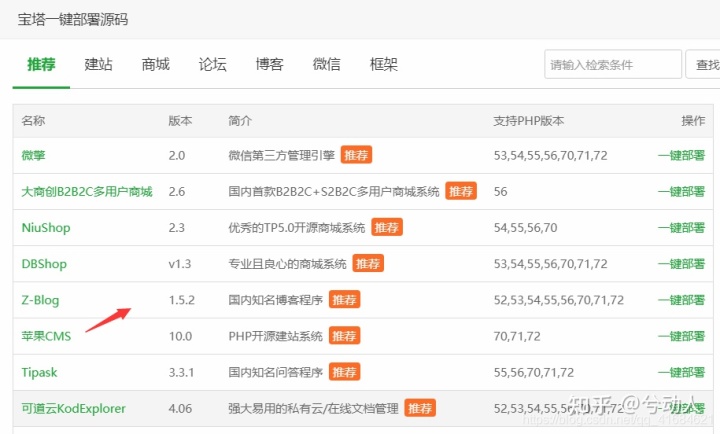Select 苹果CMS version cell 10.0
This screenshot has width=720, height=434.
tap(180, 337)
